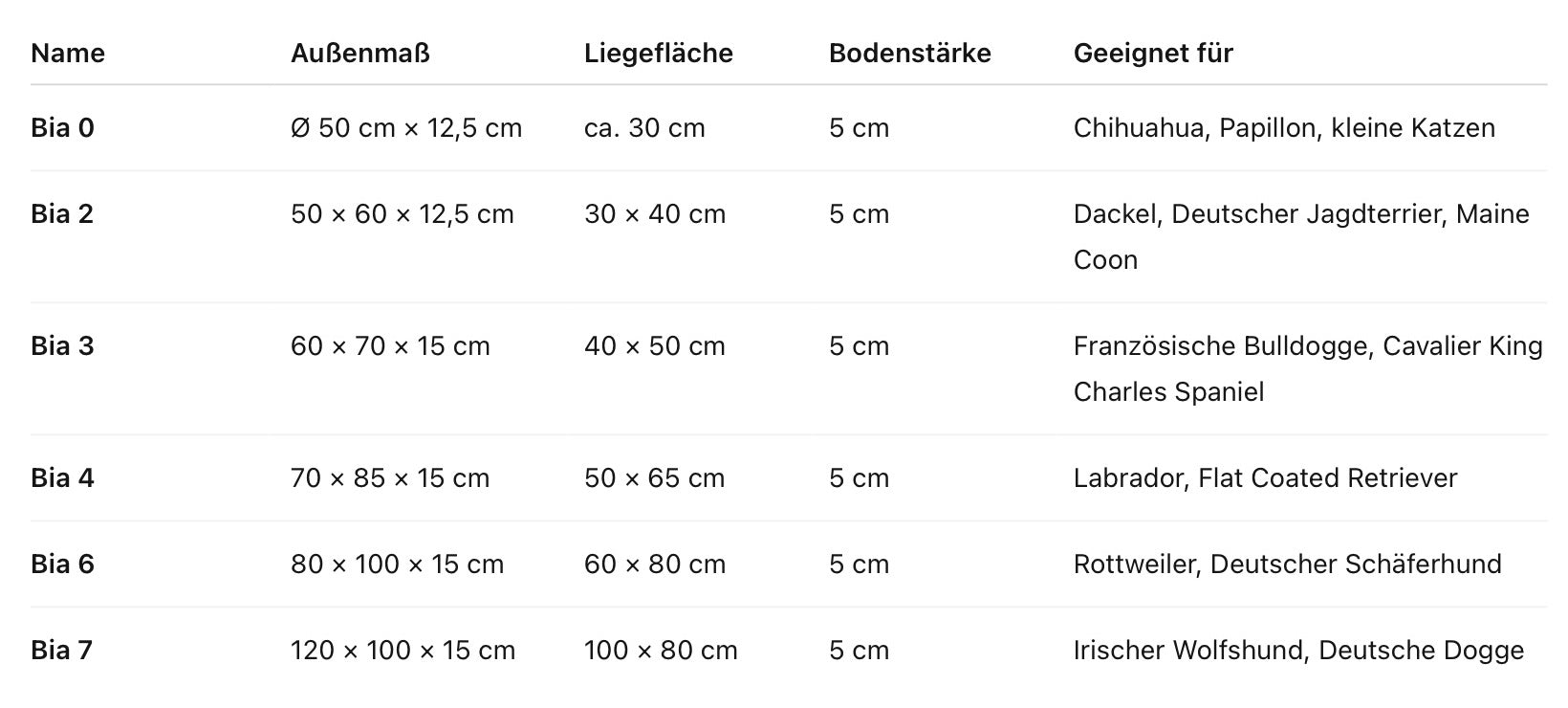The width and height of the screenshot is (1568, 708).
Task: Click the Ø 50 cm × 12,5 cm cell
Action: 406,127
